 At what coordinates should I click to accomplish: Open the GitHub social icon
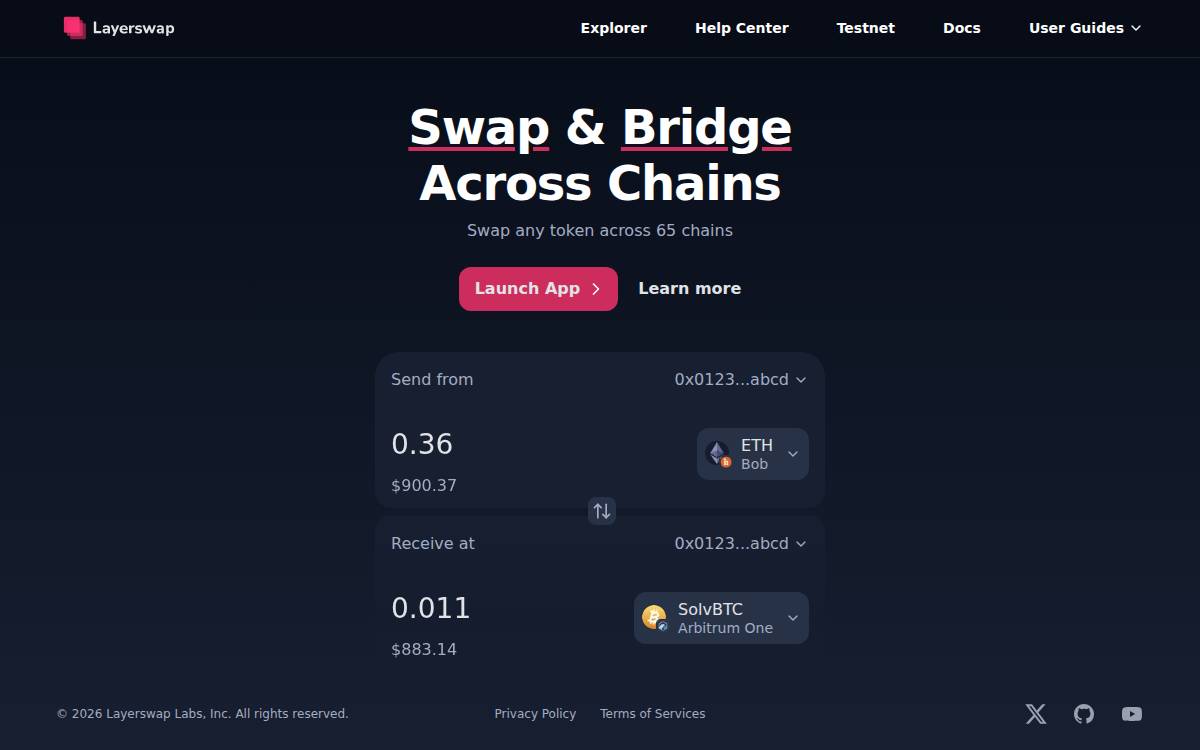pyautogui.click(x=1084, y=714)
